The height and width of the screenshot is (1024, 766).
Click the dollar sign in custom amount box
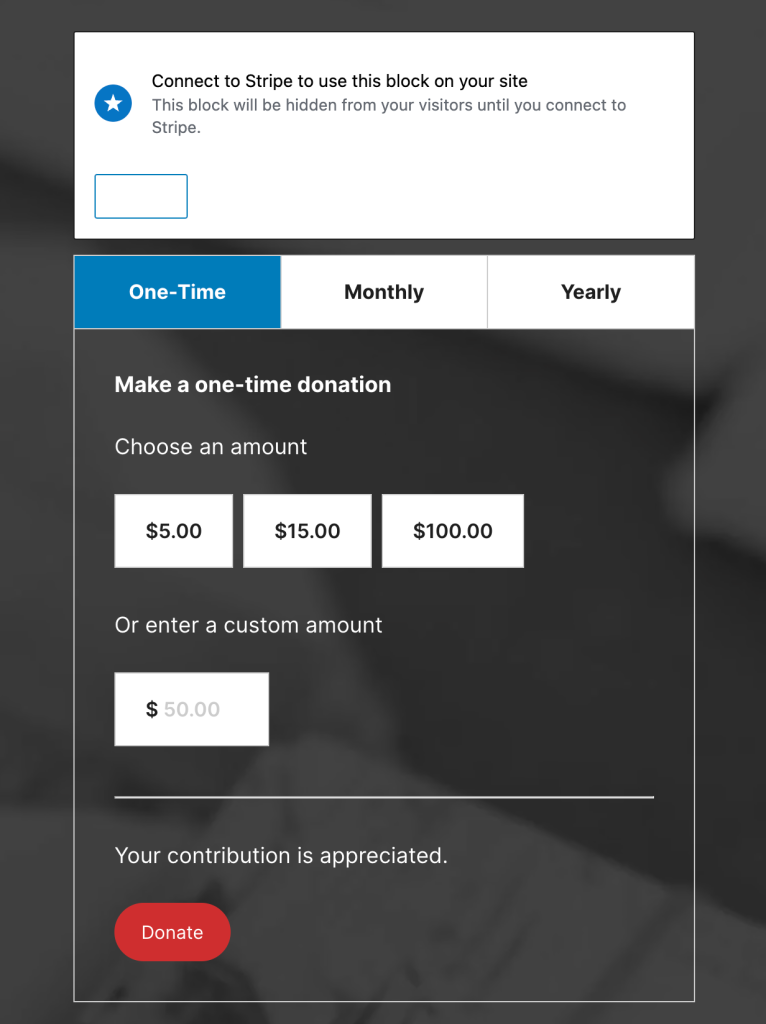pos(152,709)
